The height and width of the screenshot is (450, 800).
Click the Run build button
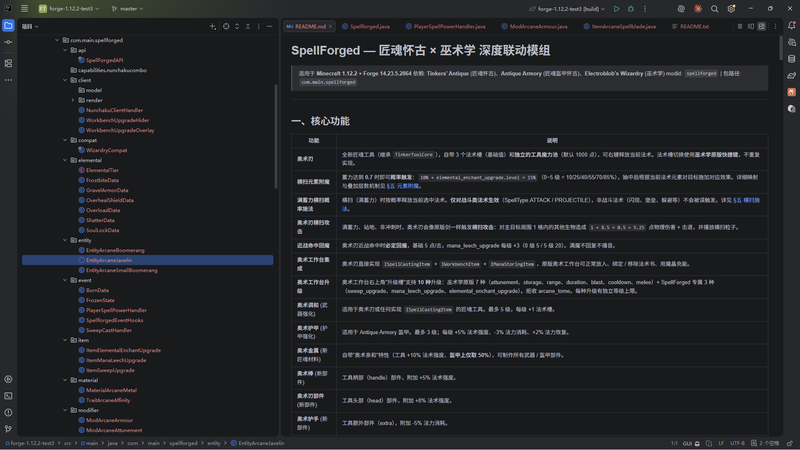[616, 9]
